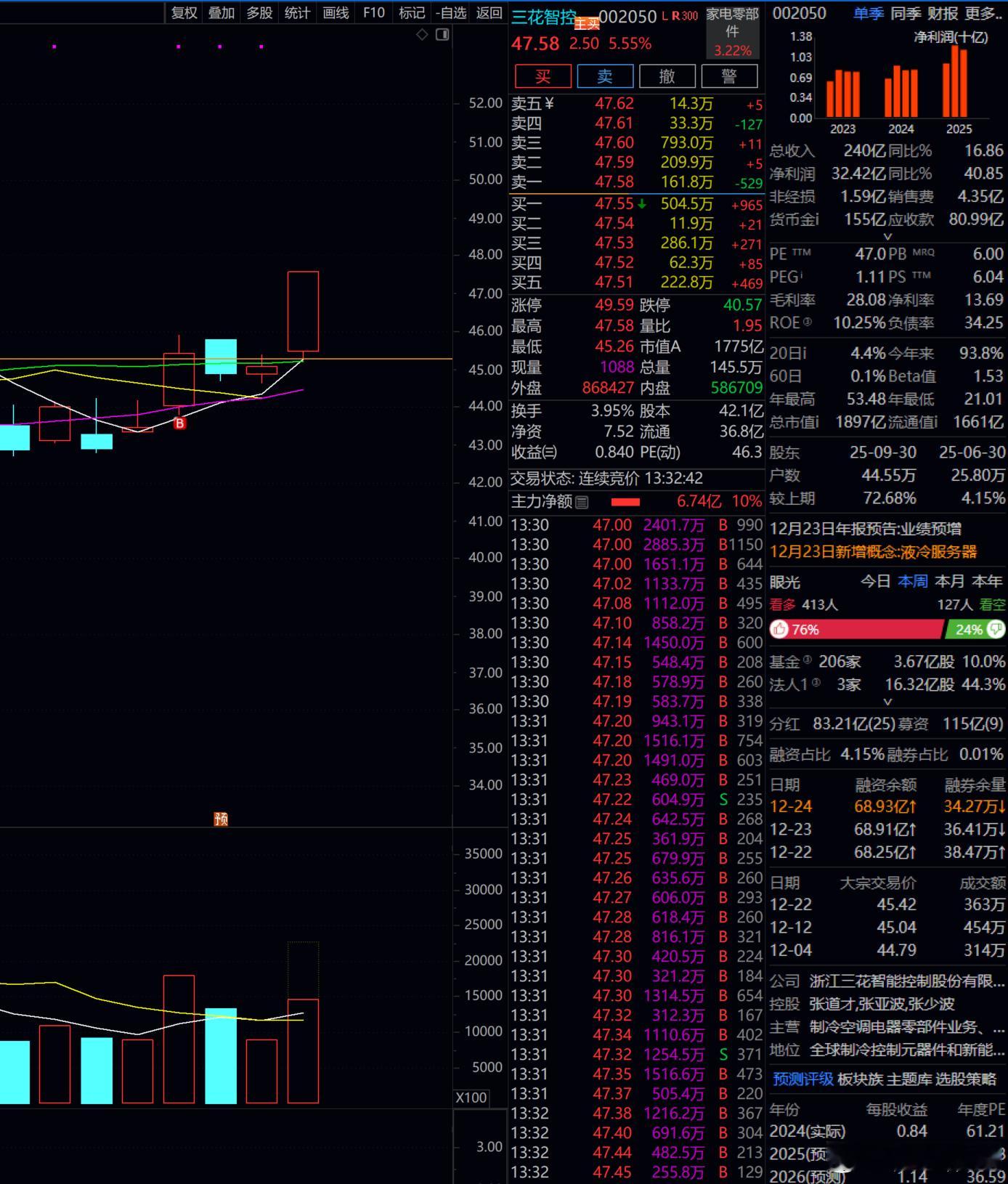Select the 单季 quarterly tab
Viewport: 1008px width, 1184px height.
[x=869, y=13]
